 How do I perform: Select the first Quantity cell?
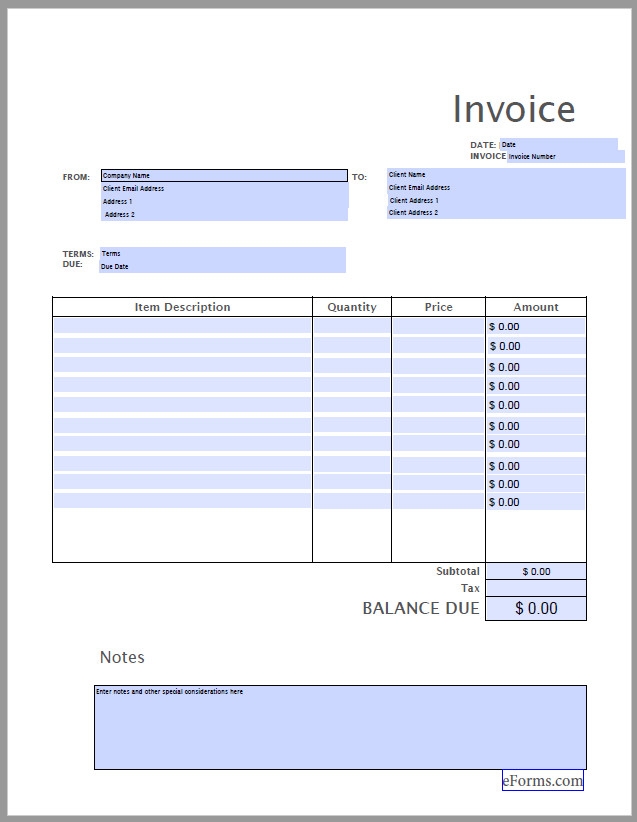pos(351,326)
